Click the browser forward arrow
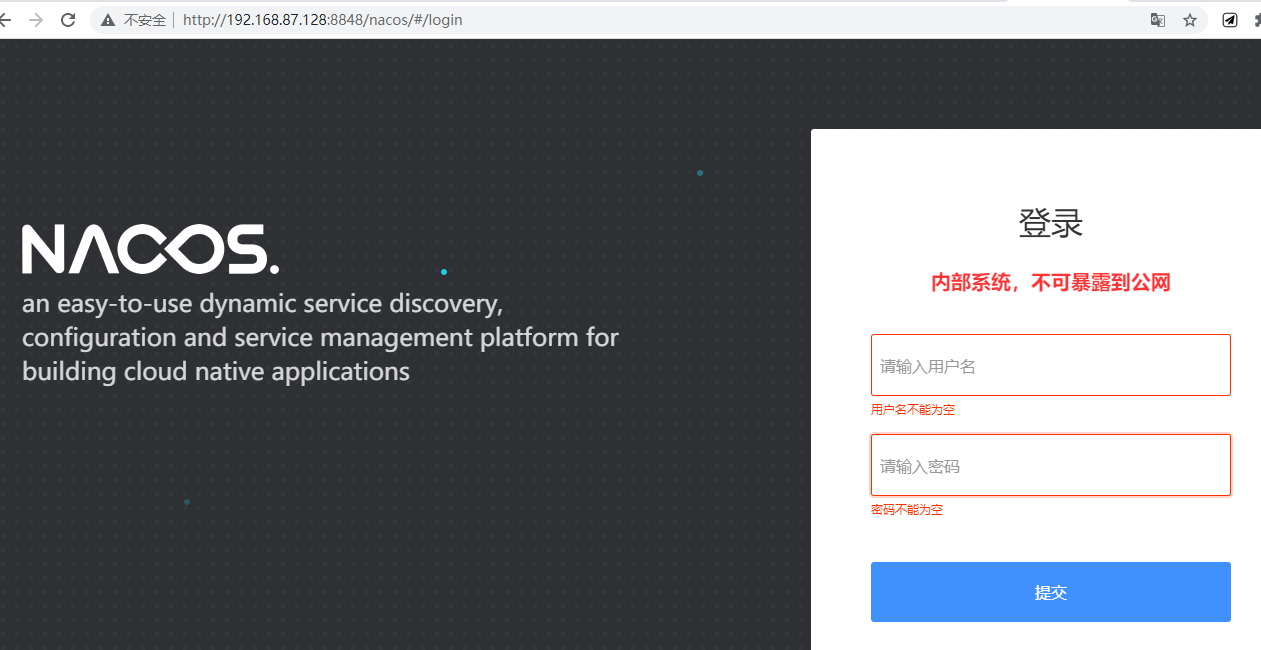The width and height of the screenshot is (1261, 650). (36, 20)
